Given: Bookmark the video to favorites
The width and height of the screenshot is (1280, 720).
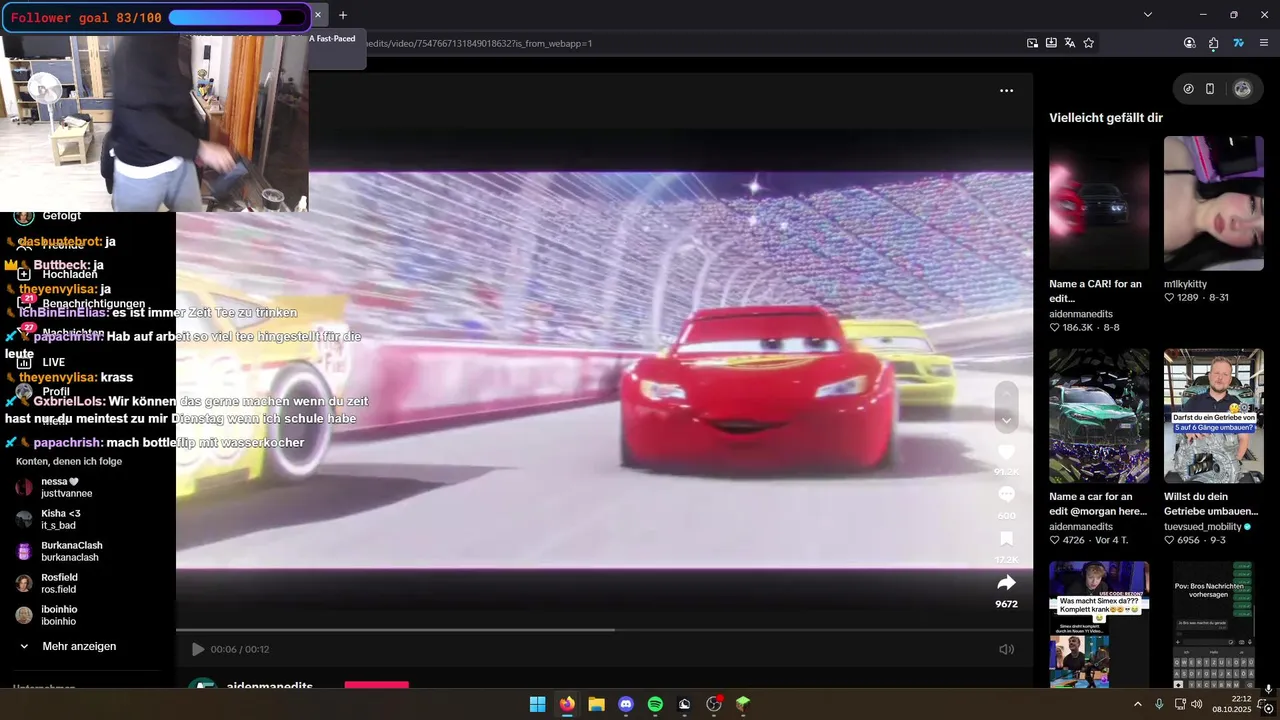Looking at the screenshot, I should 1007,539.
